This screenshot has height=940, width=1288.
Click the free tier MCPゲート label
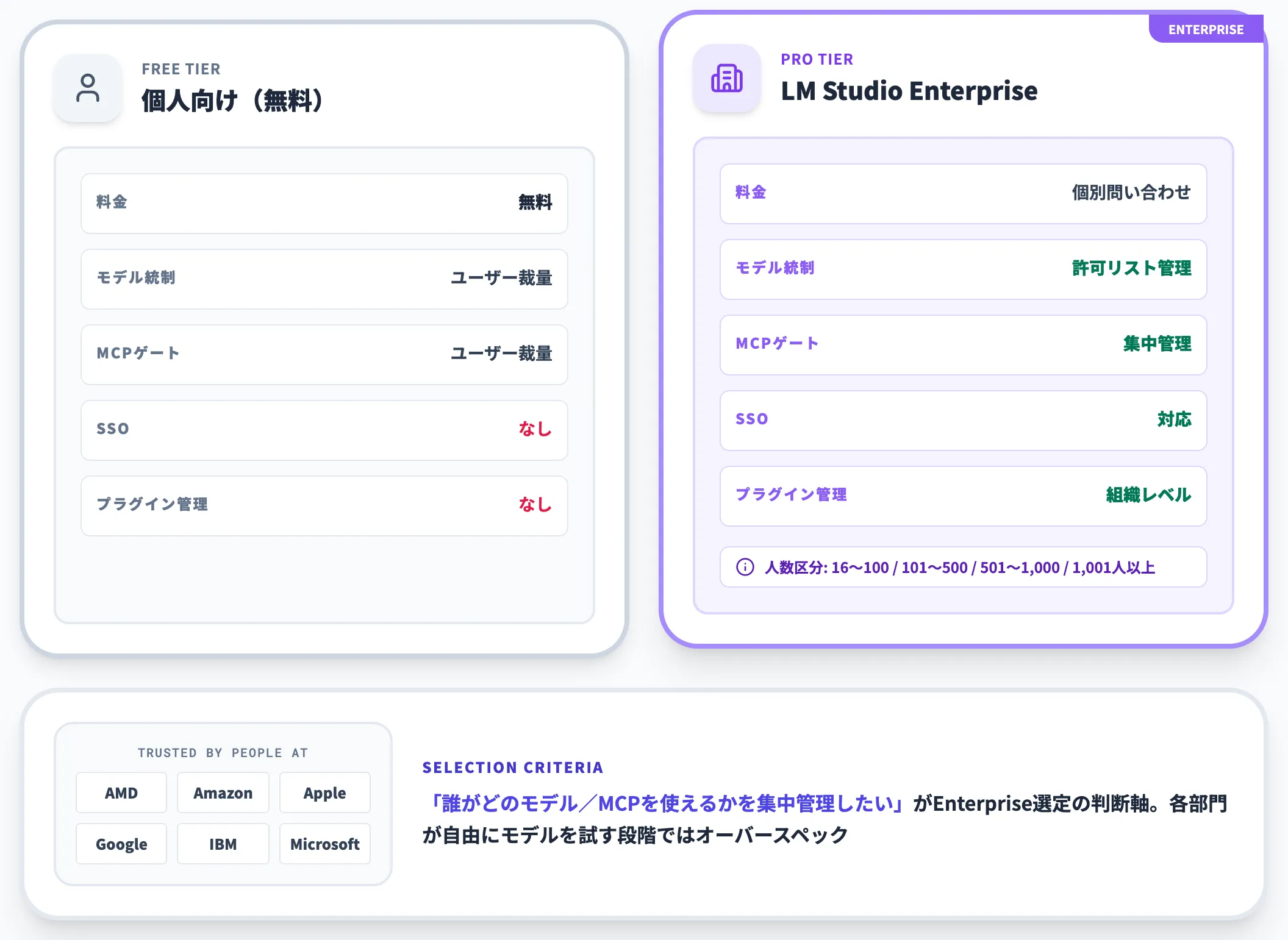tap(138, 354)
